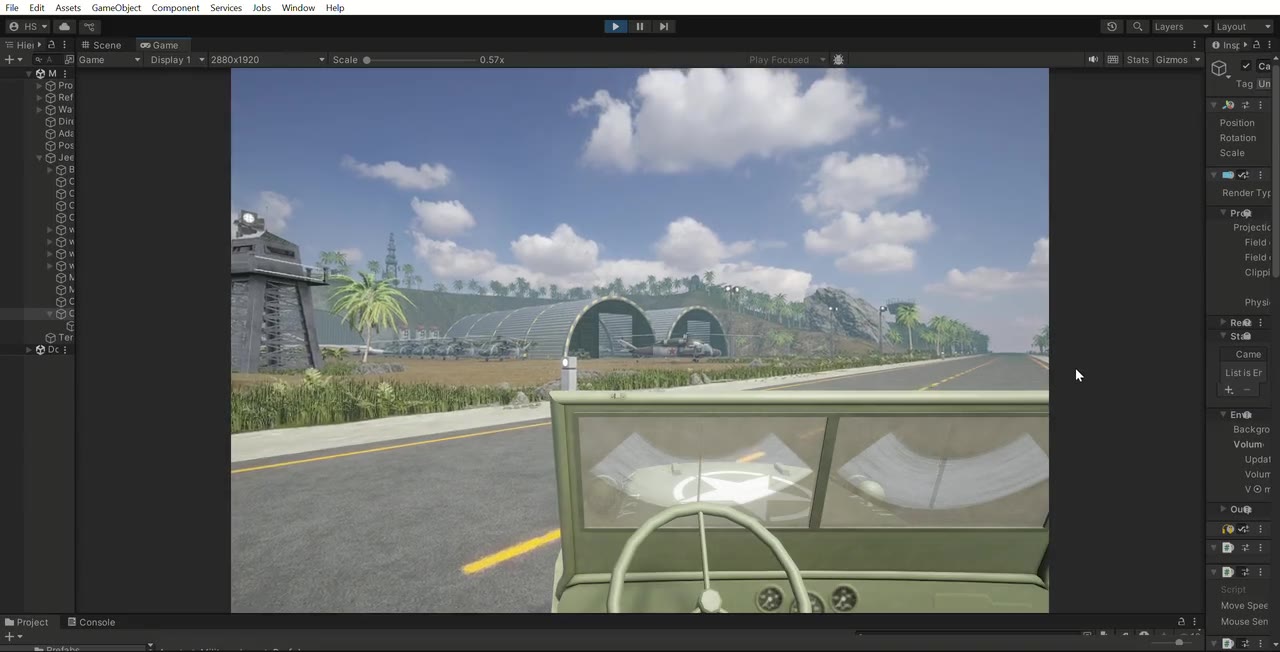Collapse the Jee object in Hierarchy
The height and width of the screenshot is (652, 1280).
[x=39, y=158]
